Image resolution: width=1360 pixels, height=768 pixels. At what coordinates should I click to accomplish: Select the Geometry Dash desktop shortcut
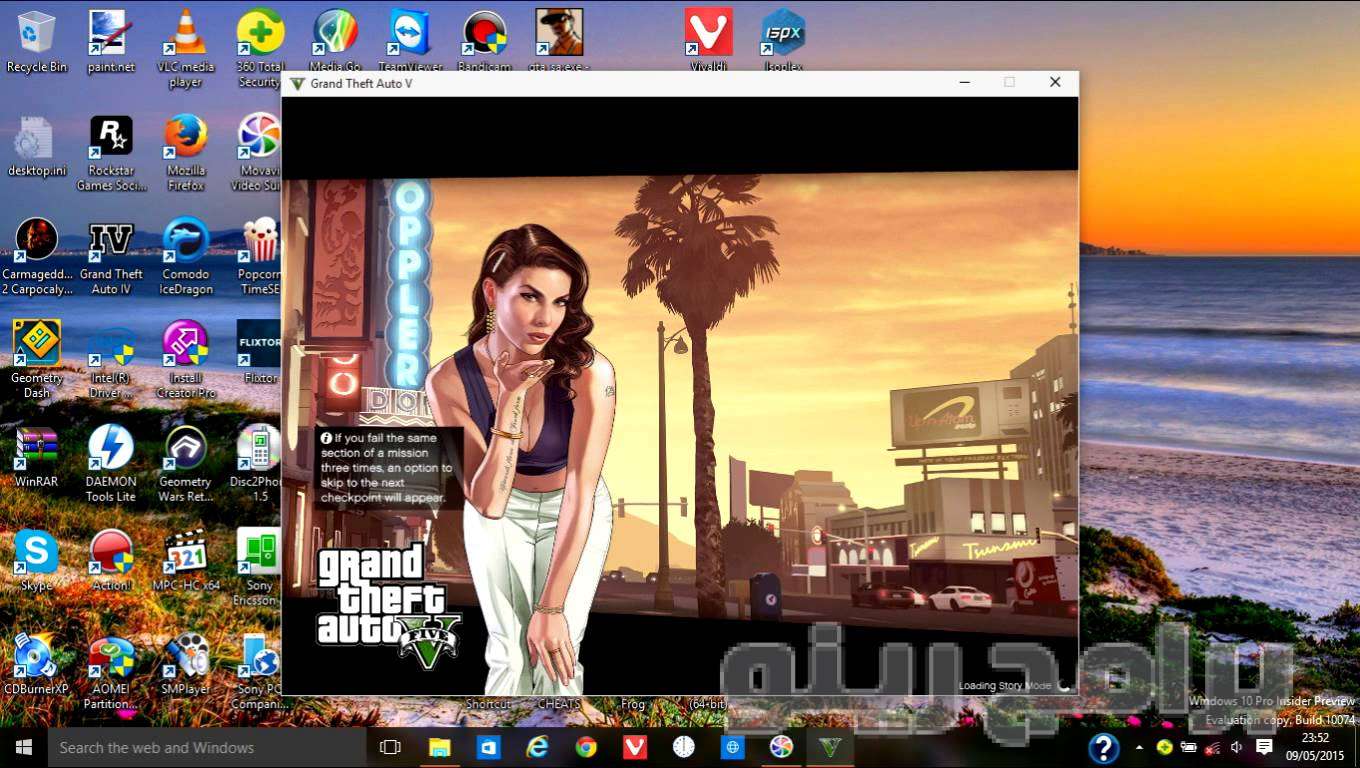pos(37,359)
